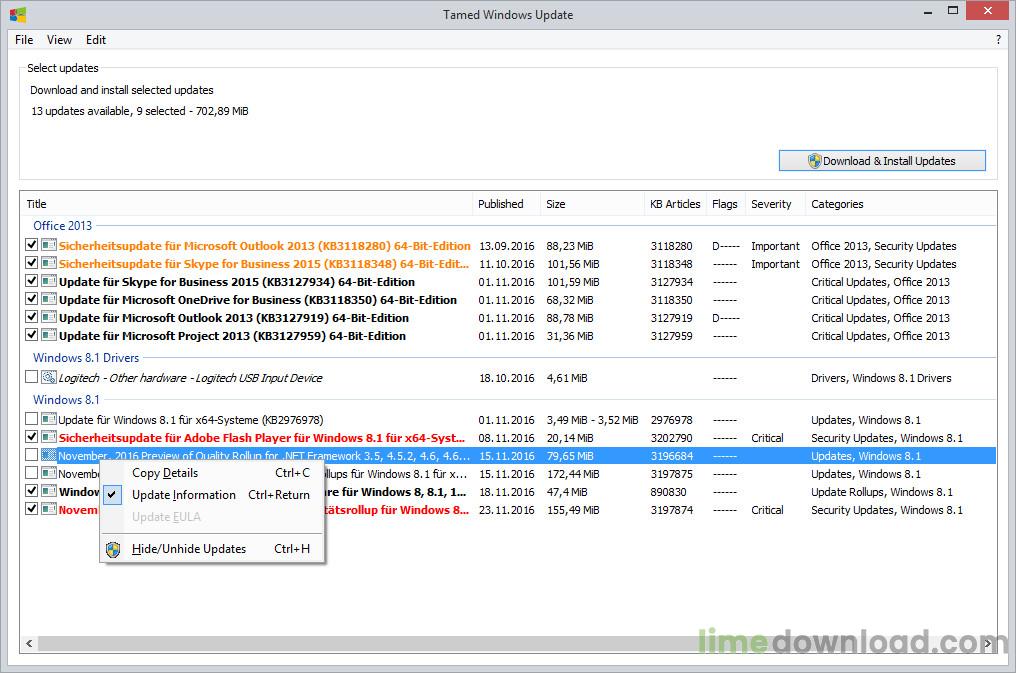Uncheck the Adobe Flash Player security update

point(31,437)
